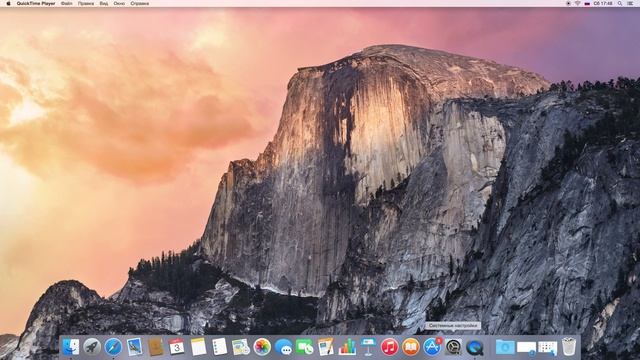Open the Справка menu
This screenshot has height=360, width=640.
coord(140,3)
